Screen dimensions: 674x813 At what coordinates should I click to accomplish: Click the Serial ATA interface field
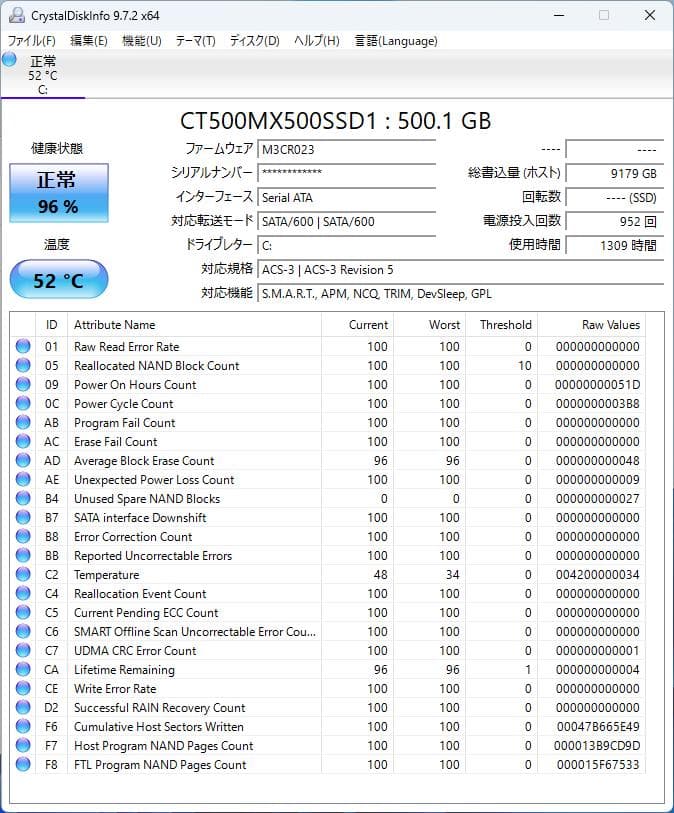(346, 197)
